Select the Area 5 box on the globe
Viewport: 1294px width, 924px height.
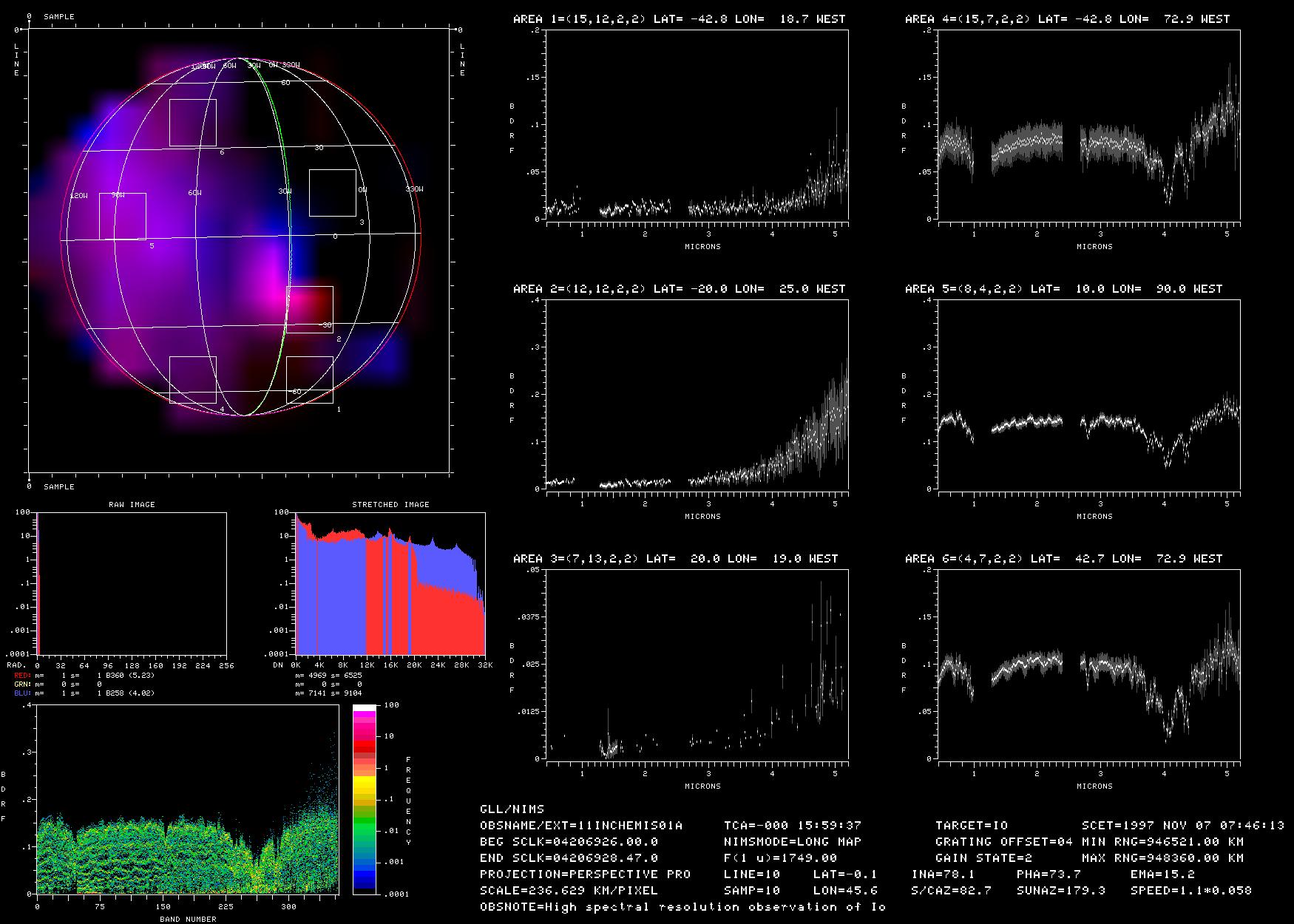point(123,217)
